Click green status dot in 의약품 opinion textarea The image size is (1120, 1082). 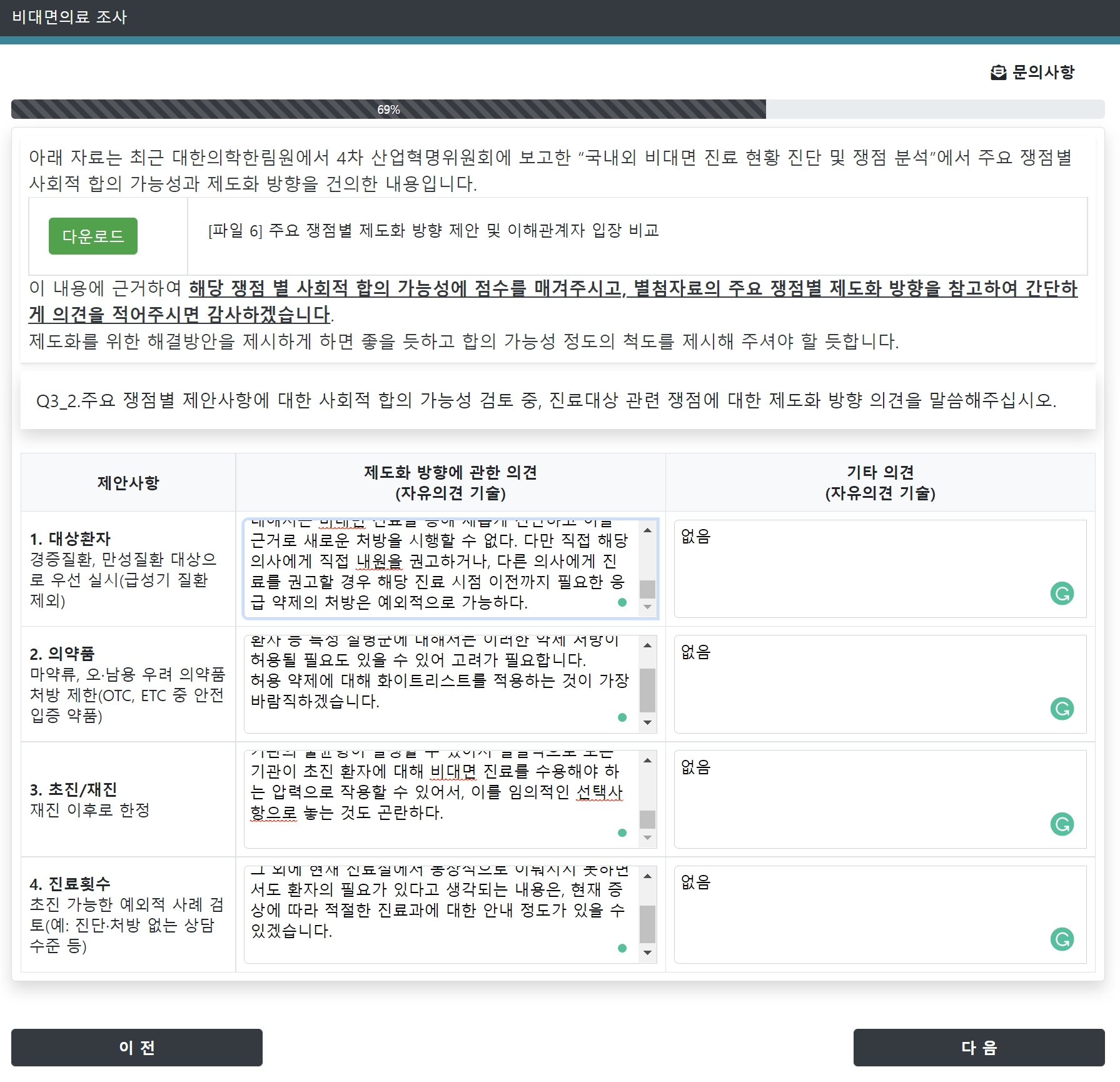(x=622, y=717)
